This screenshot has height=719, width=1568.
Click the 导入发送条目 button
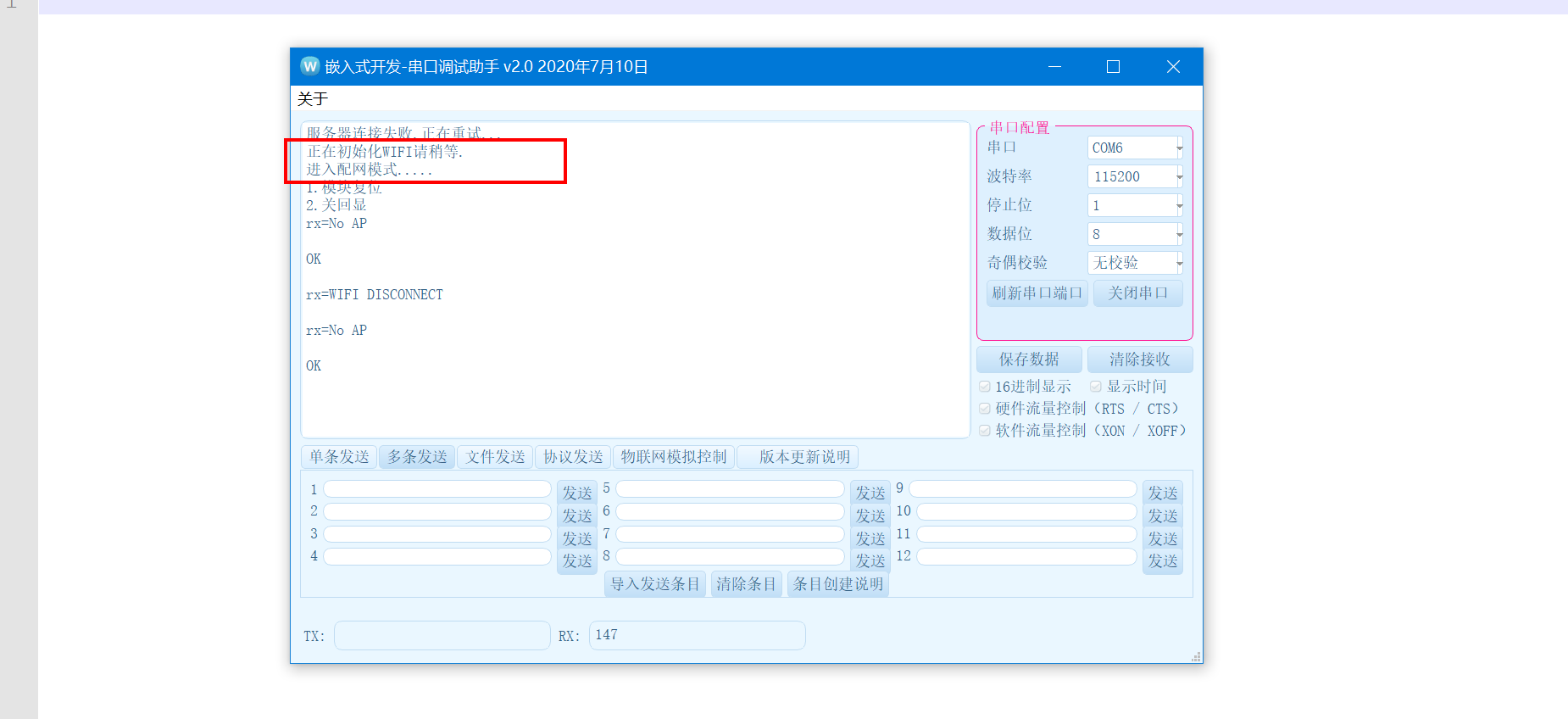pos(655,584)
